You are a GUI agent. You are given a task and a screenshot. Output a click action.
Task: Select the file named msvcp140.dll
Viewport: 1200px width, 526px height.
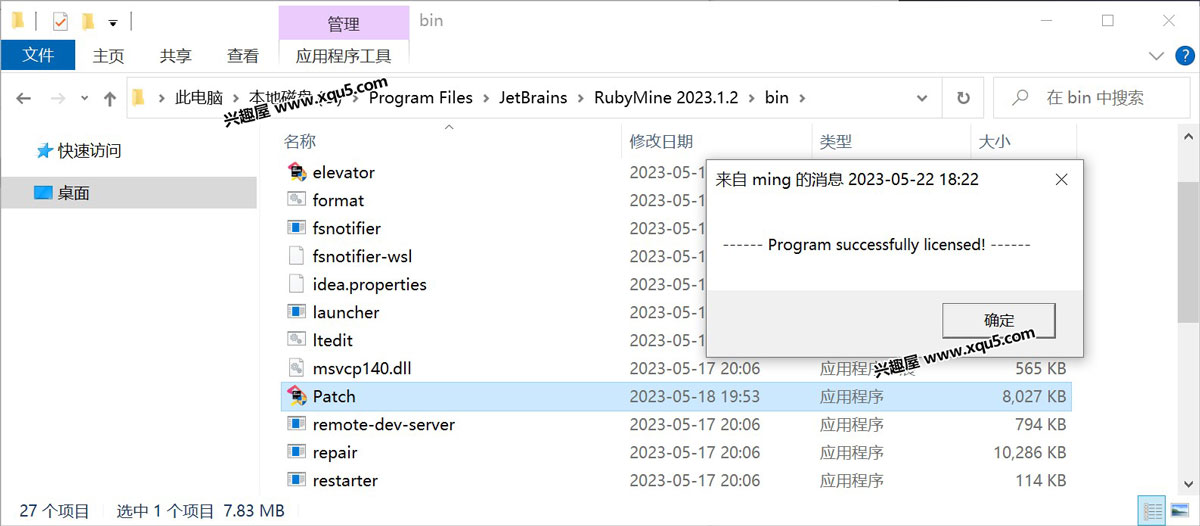(x=362, y=368)
